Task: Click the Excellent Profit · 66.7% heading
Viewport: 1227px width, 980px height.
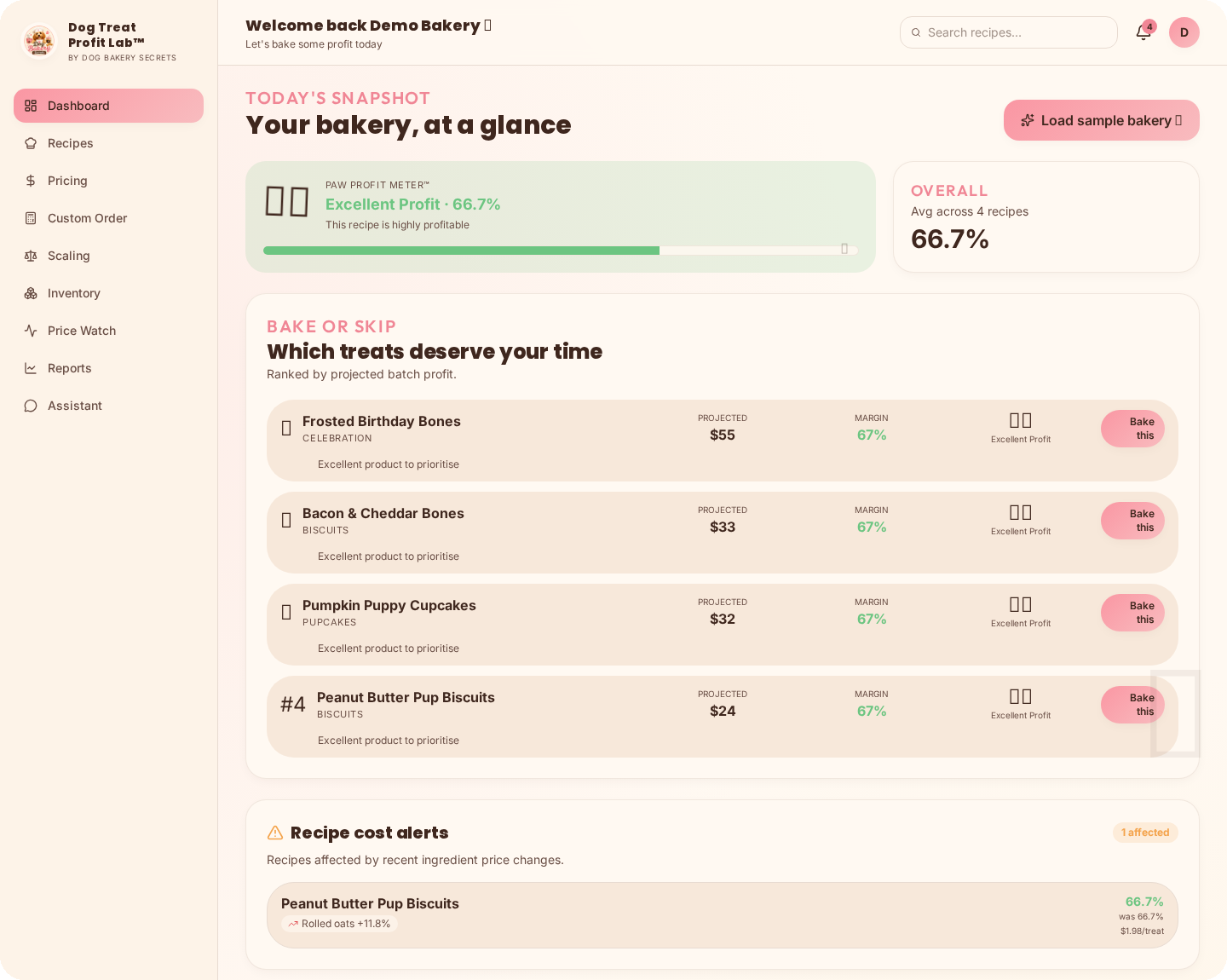Action: coord(413,205)
